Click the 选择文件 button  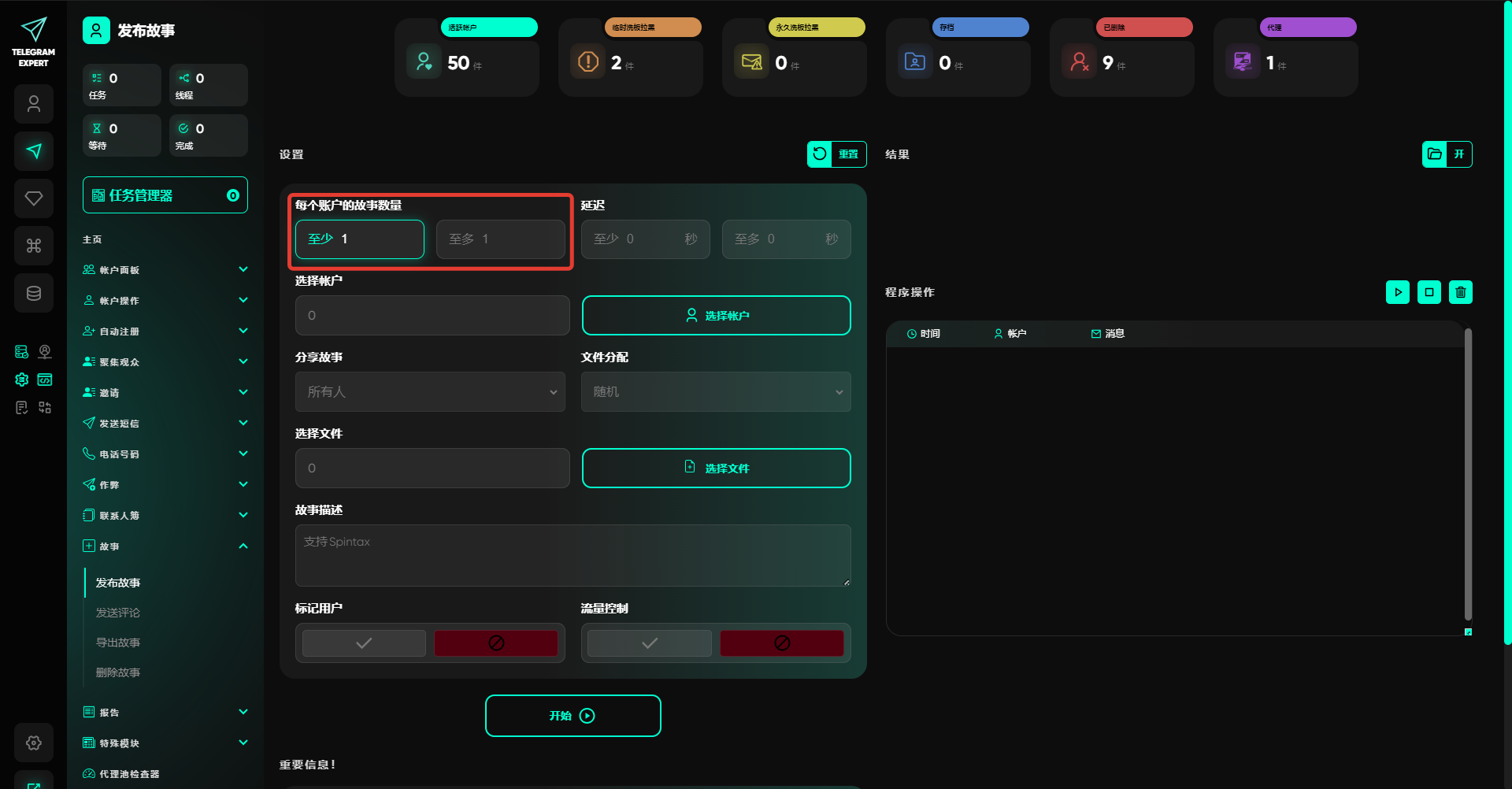(x=716, y=469)
